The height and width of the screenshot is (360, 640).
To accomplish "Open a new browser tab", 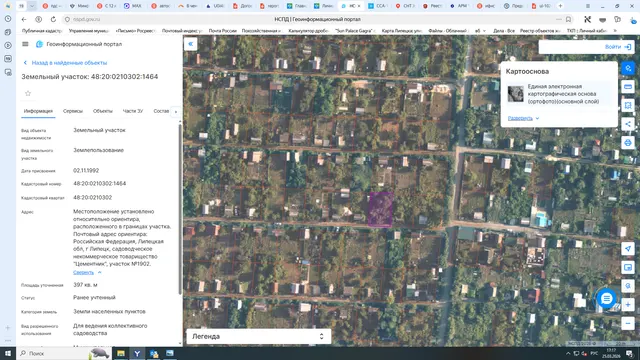I will coord(560,6).
